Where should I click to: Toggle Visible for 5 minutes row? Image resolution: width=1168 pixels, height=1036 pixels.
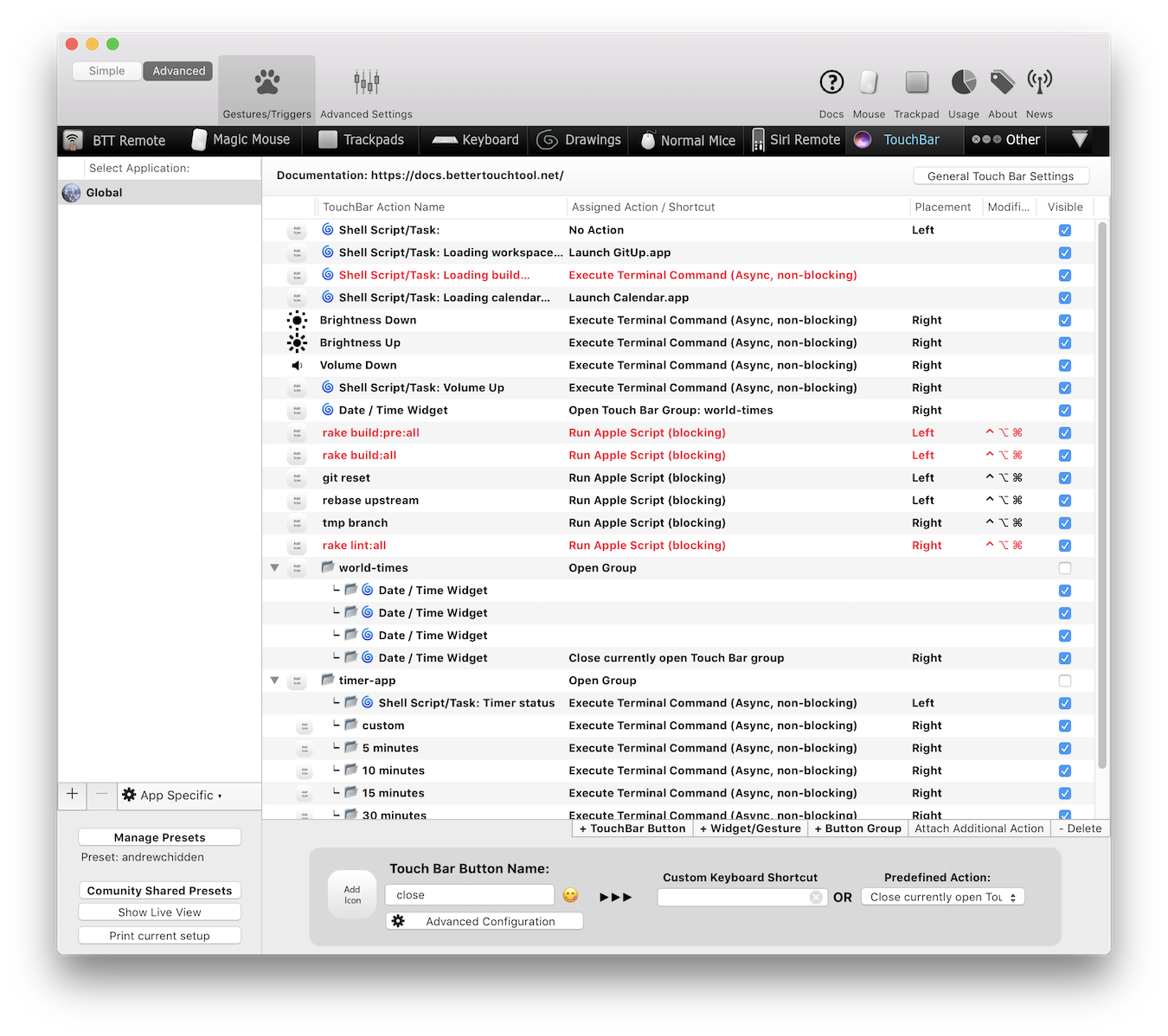1065,748
